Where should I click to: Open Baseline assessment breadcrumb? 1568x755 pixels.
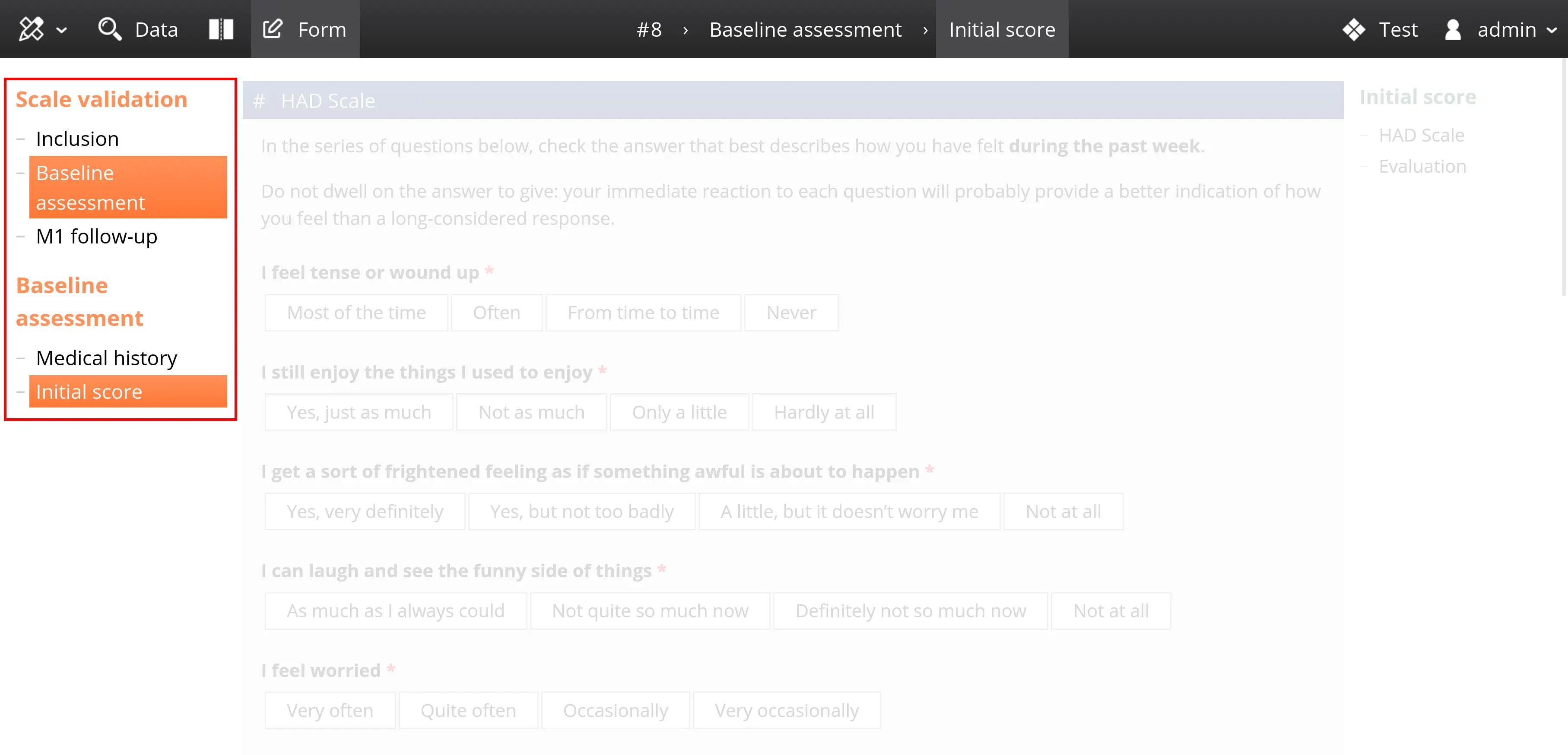pos(805,28)
